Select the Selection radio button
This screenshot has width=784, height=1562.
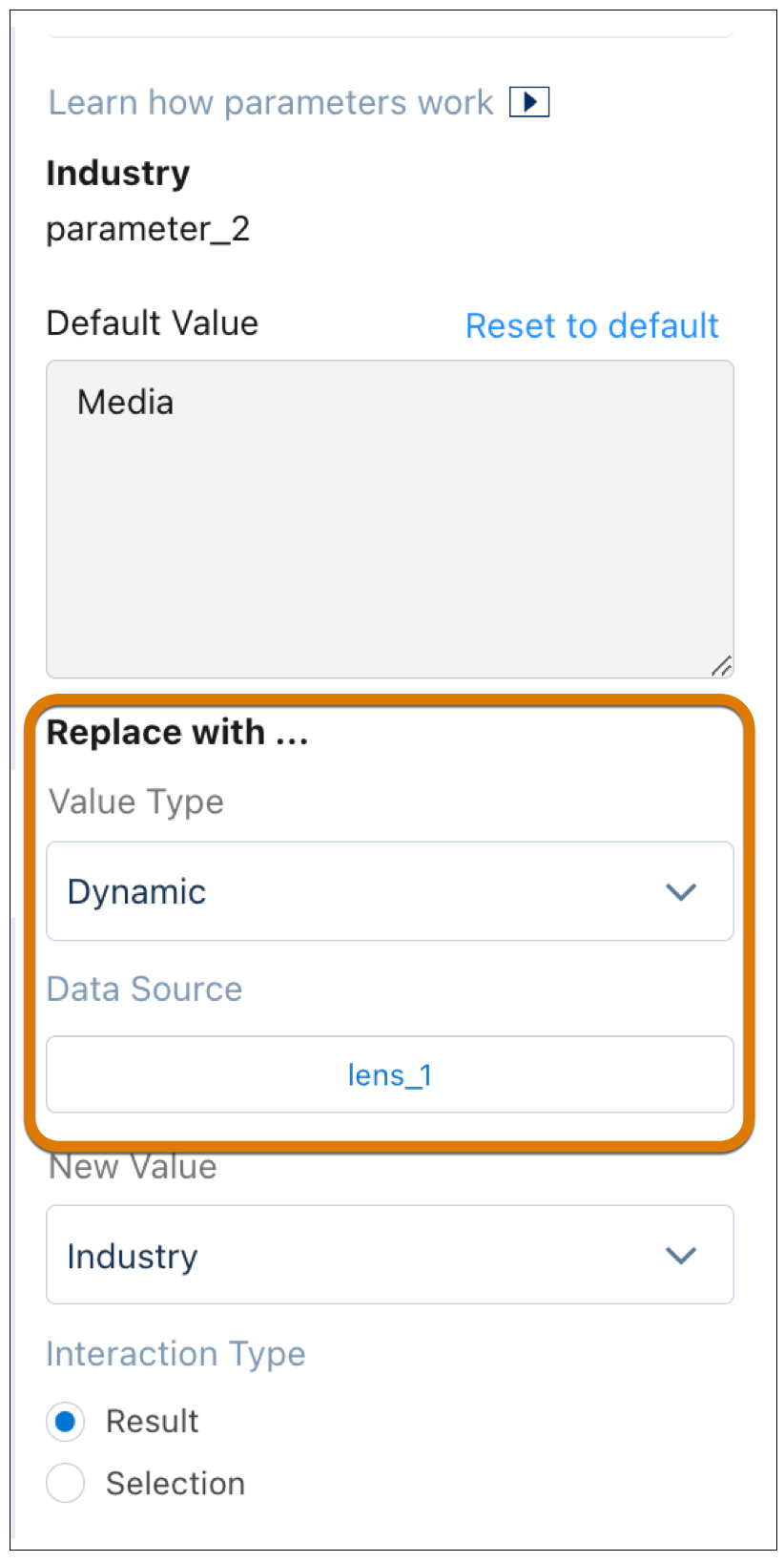pos(65,1484)
